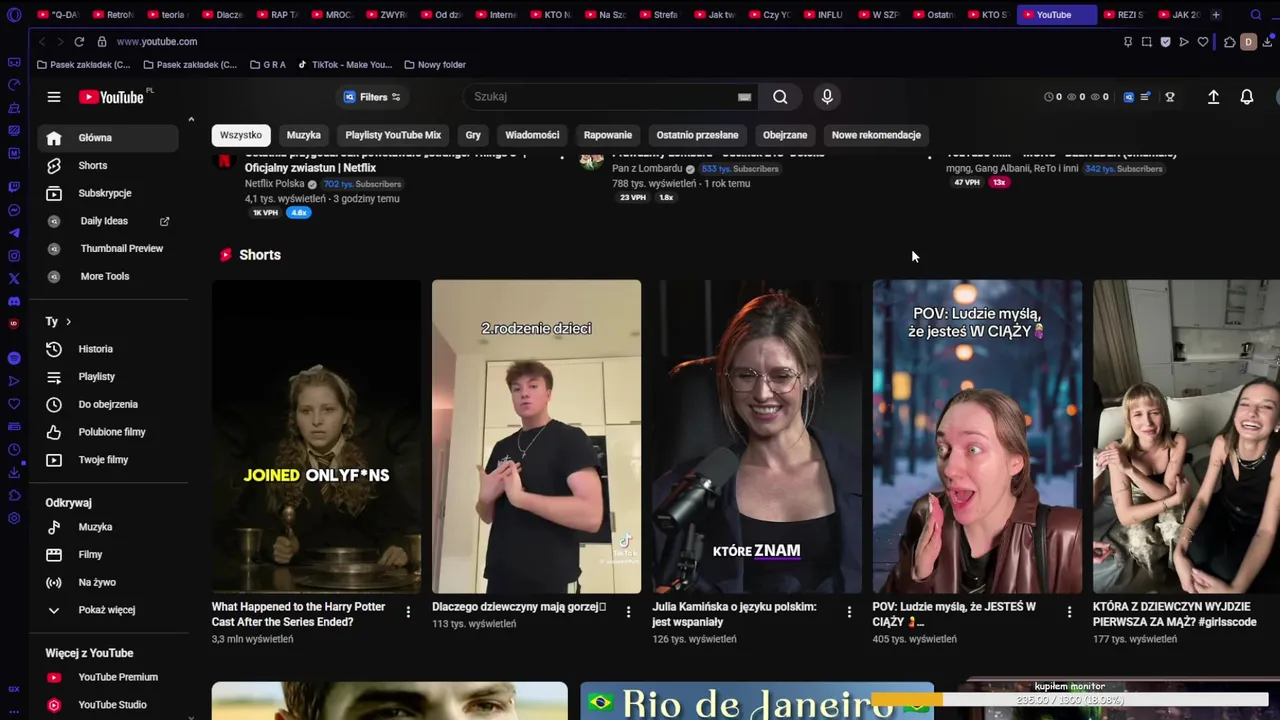Viewport: 1280px width, 720px height.
Task: Open the YouTube hamburger guide menu
Action: (54, 97)
